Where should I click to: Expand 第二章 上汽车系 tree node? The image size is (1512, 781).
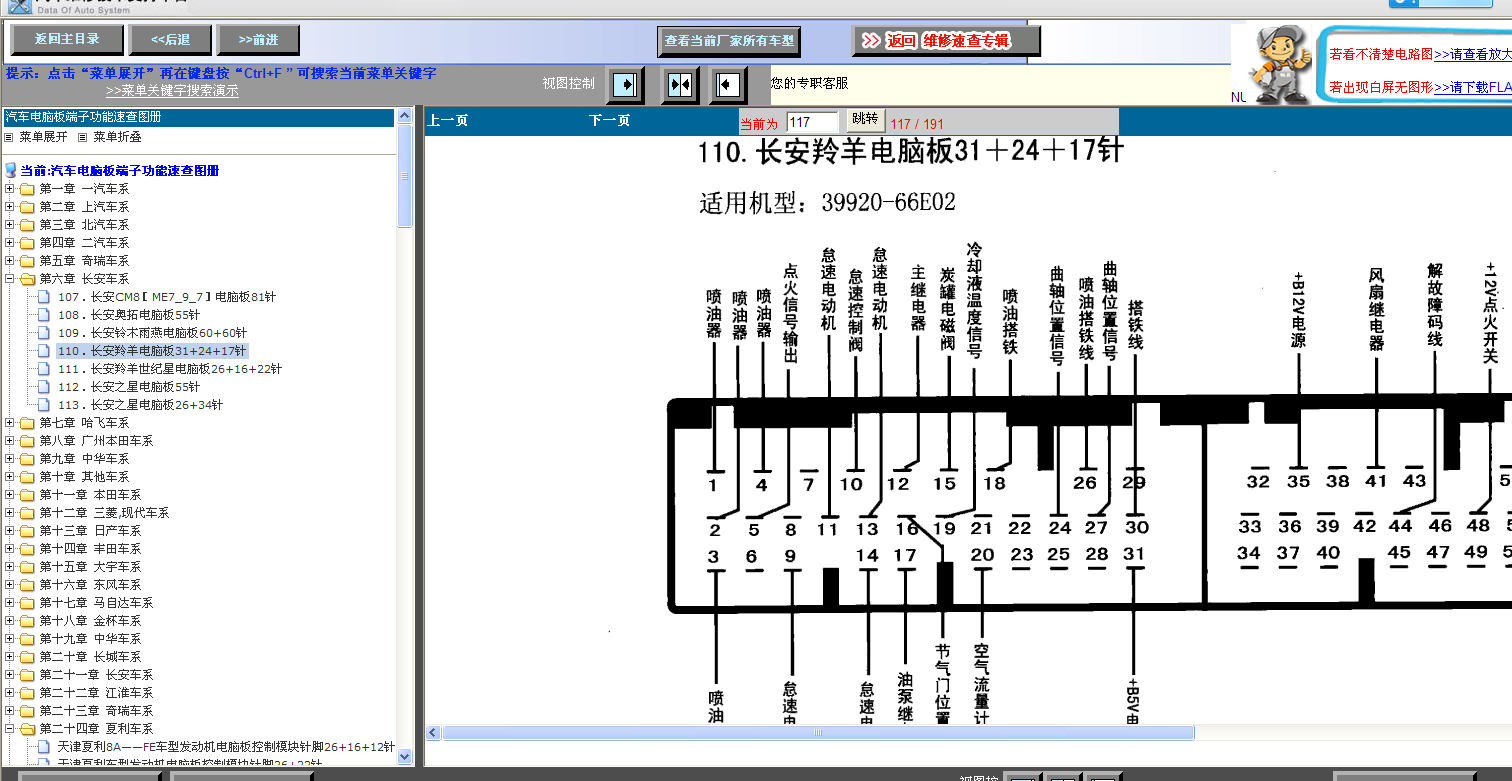10,207
